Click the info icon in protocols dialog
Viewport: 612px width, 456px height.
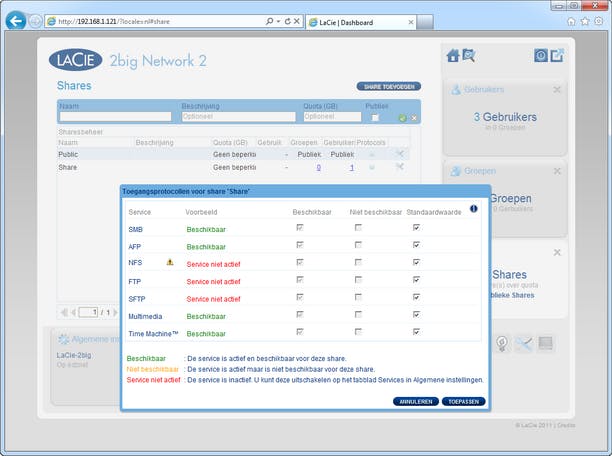[473, 209]
